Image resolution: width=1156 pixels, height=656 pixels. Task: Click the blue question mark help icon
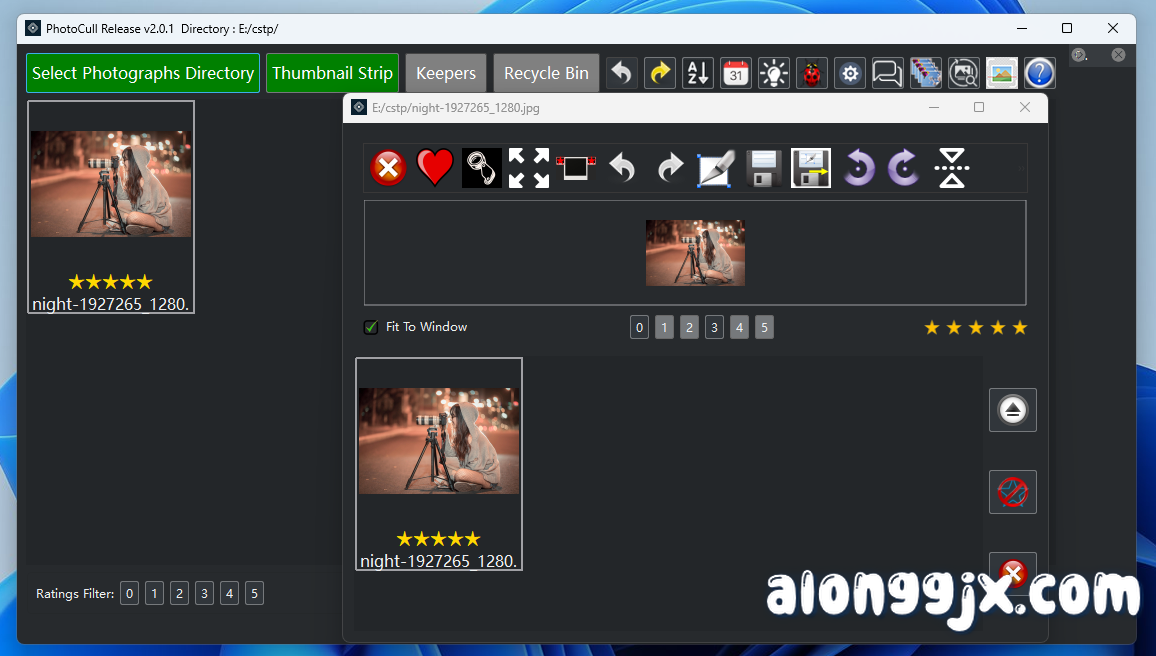[1039, 73]
